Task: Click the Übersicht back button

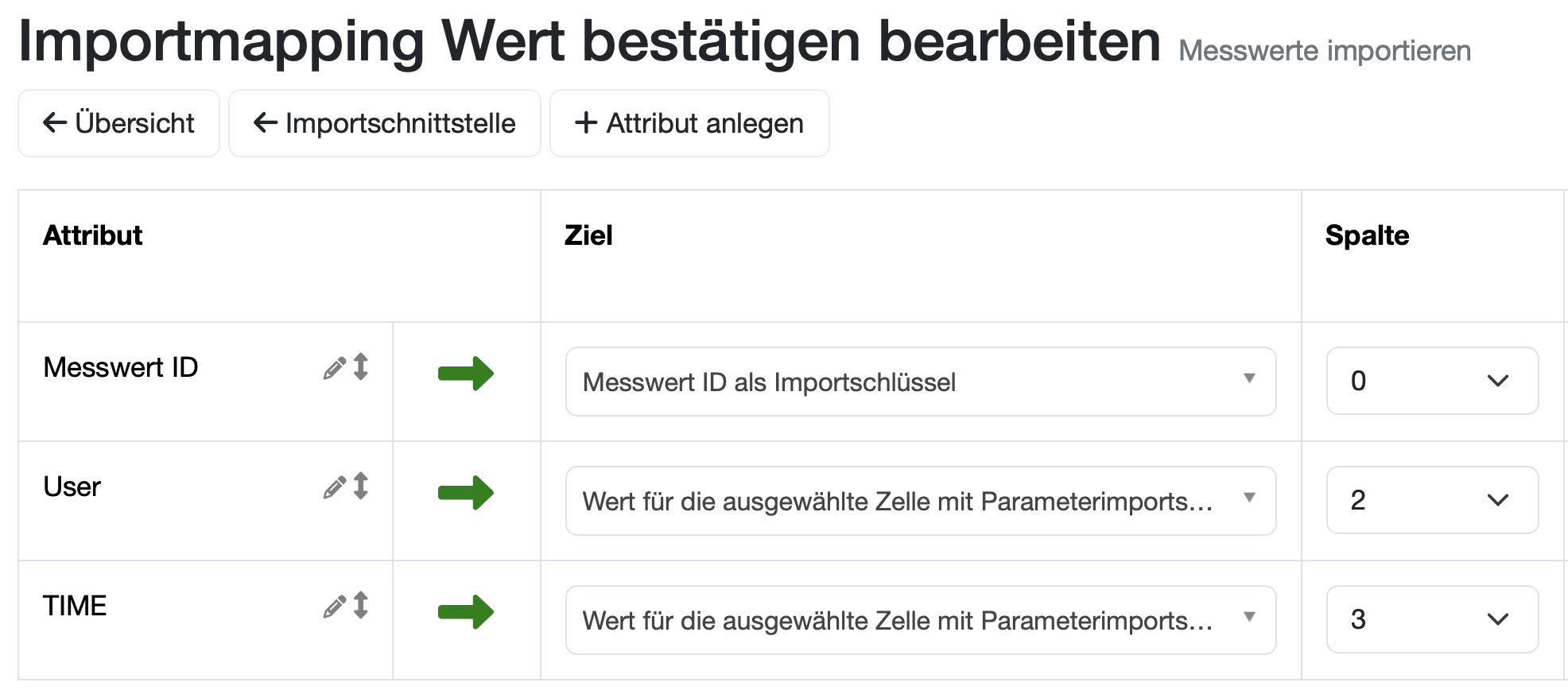Action: click(118, 123)
